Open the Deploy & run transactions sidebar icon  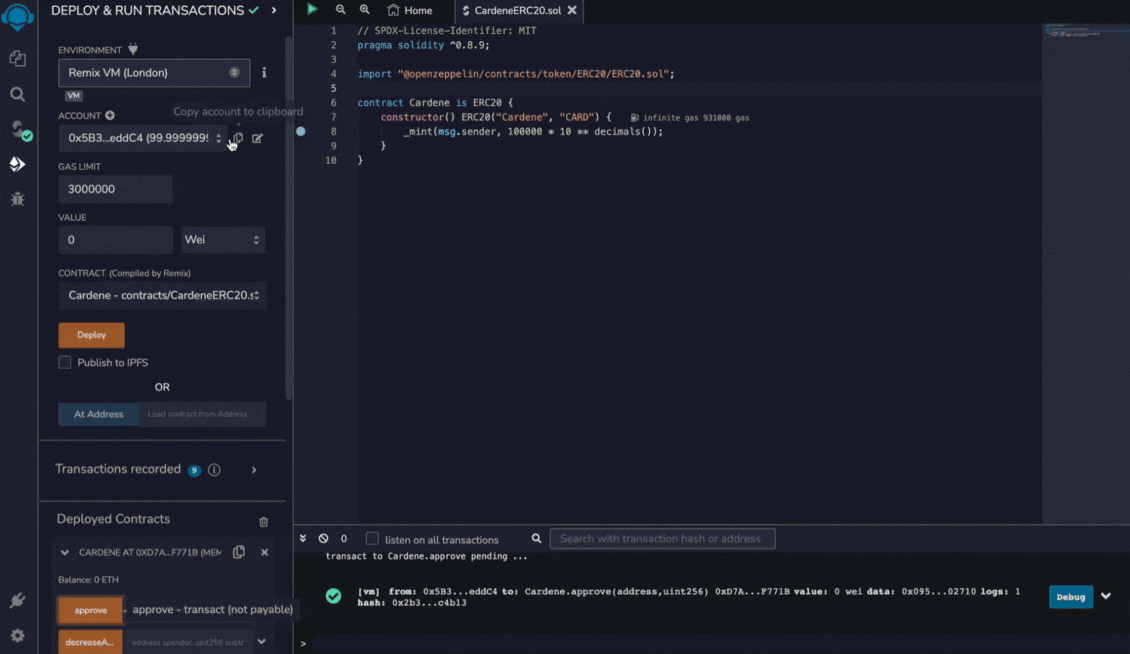[17, 164]
